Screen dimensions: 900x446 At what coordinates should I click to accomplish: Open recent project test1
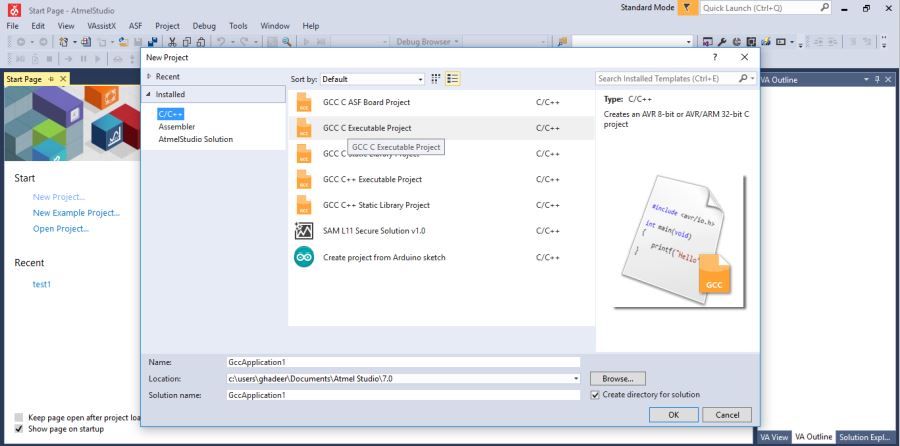[42, 284]
